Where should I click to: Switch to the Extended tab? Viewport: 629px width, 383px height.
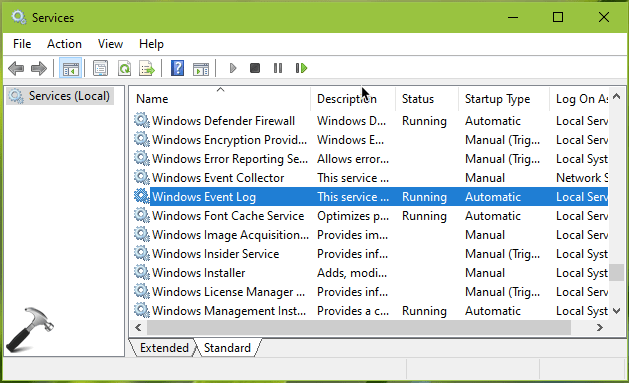point(164,348)
